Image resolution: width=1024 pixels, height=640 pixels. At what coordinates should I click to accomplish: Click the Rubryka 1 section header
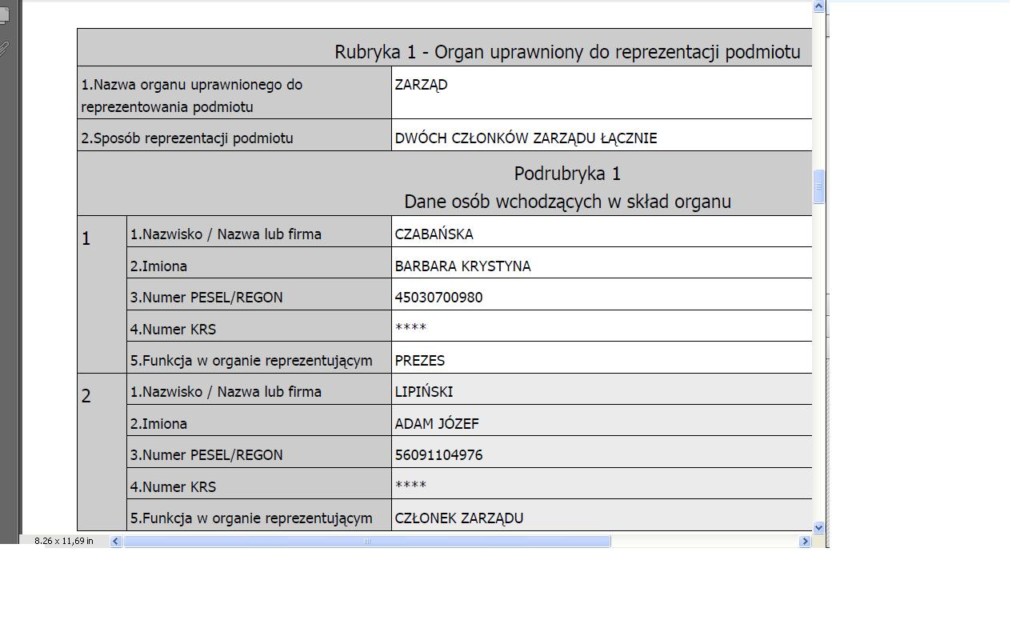[566, 52]
